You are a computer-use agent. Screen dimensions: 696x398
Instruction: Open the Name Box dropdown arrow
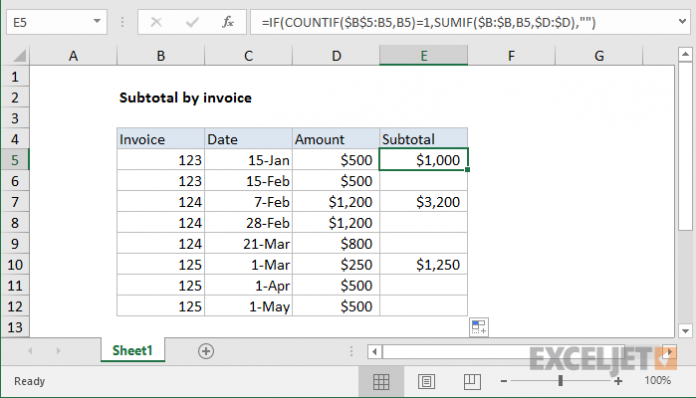coord(96,21)
